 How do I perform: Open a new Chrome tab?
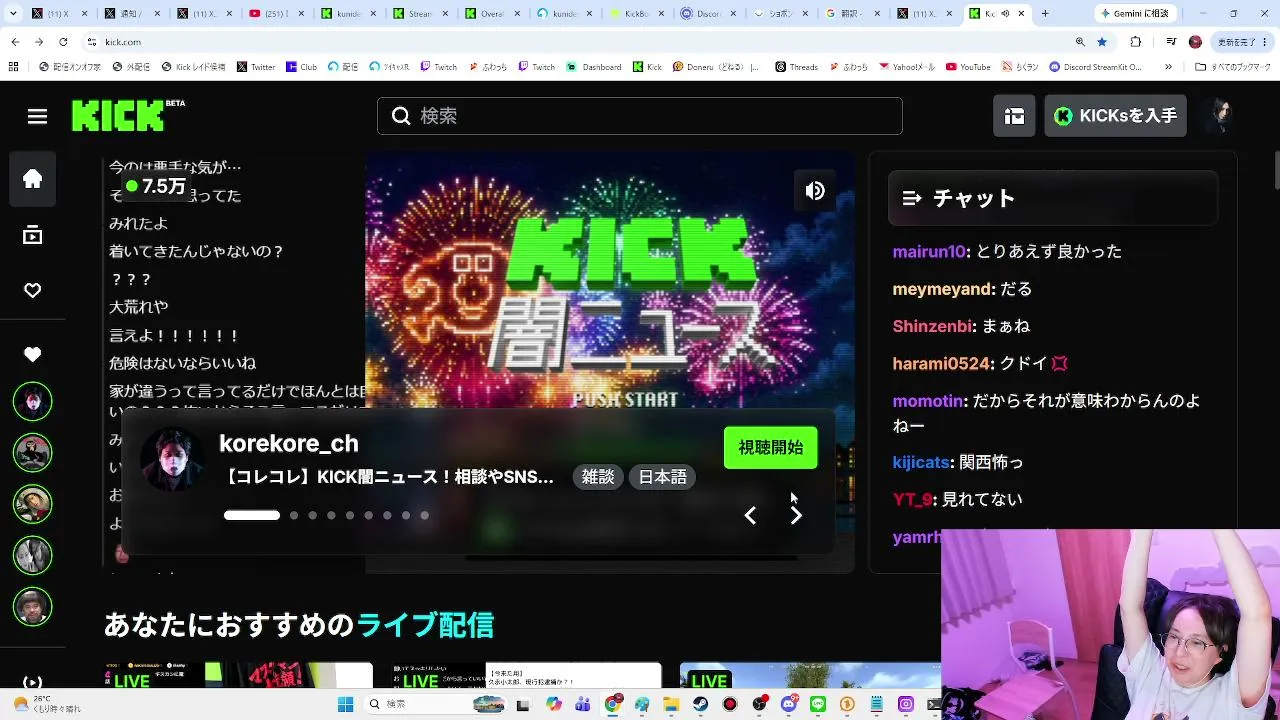[1045, 14]
